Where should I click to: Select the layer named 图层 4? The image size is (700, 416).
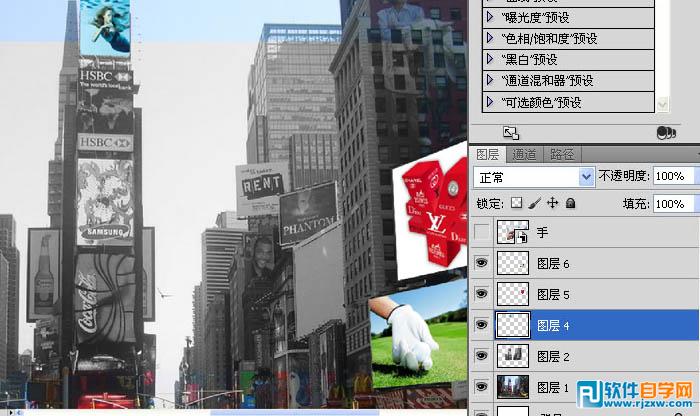(553, 325)
